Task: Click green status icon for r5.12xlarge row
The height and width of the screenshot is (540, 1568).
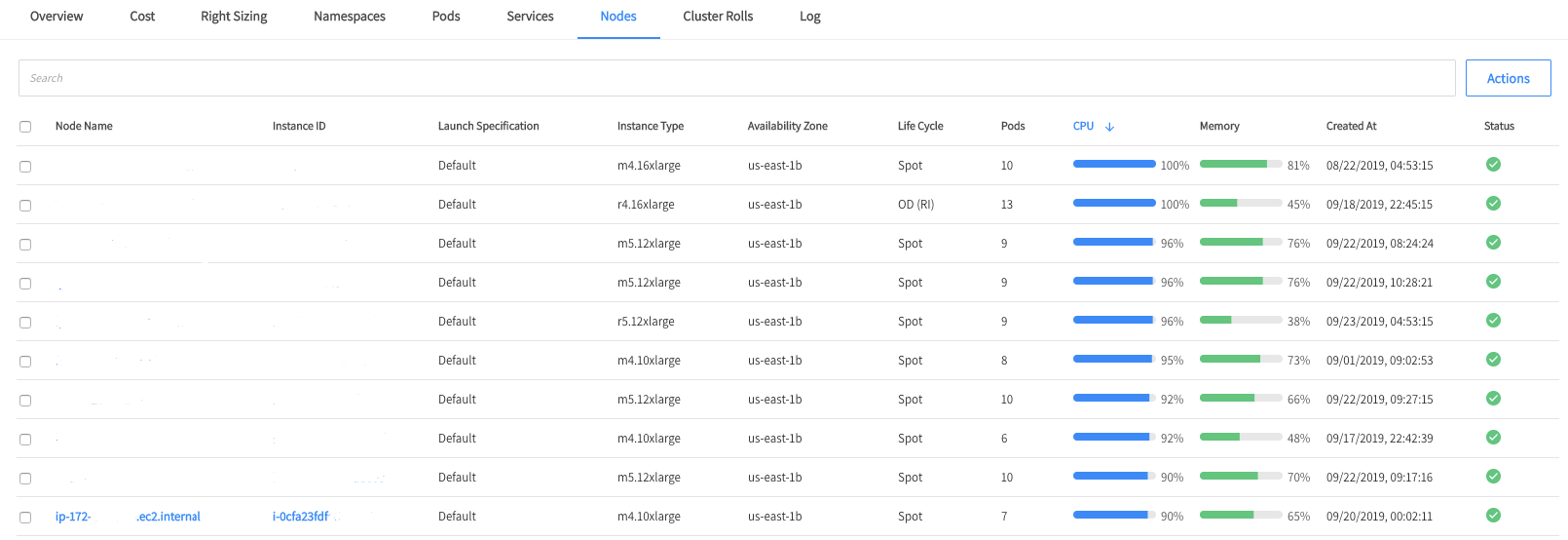Action: (x=1492, y=321)
